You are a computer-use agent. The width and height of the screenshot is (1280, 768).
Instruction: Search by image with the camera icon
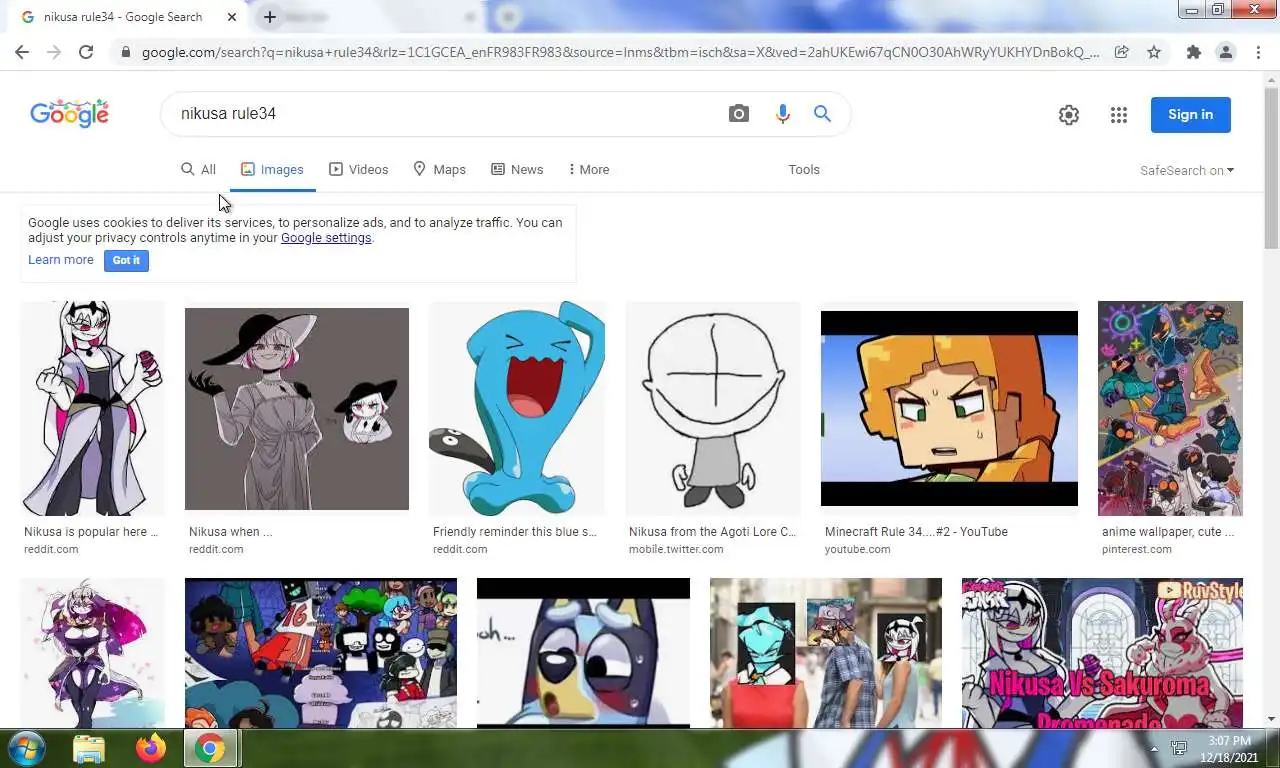coord(738,114)
